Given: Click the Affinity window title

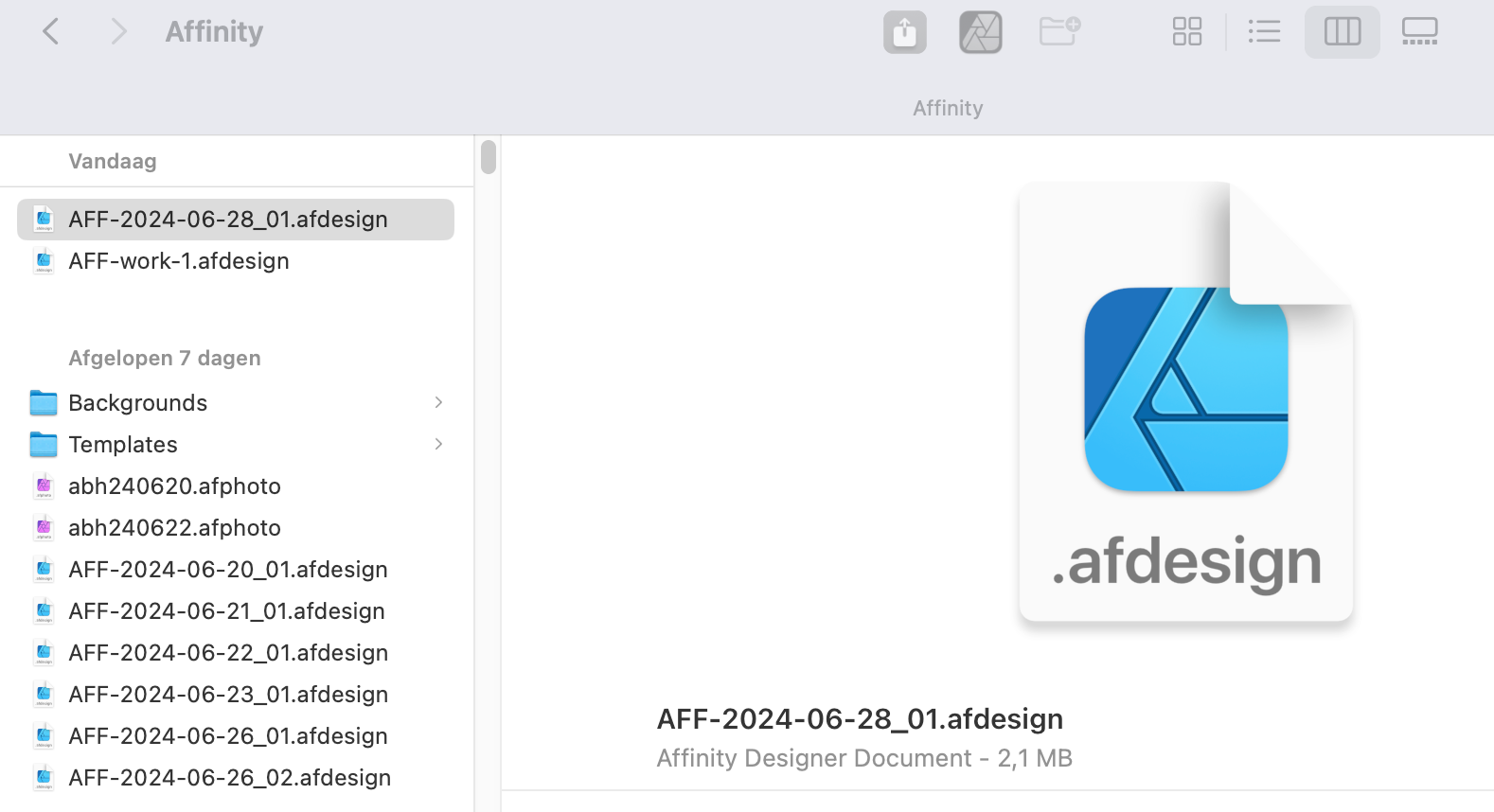Looking at the screenshot, I should 215,31.
